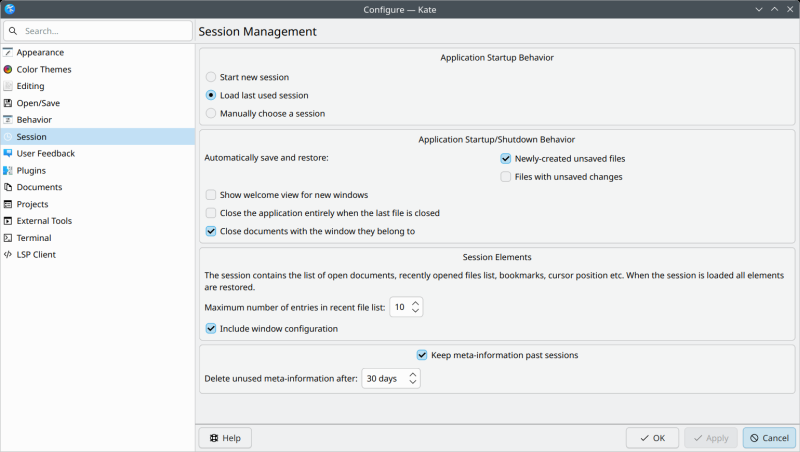
Task: Maximize the Configure Kate window
Action: click(x=774, y=9)
